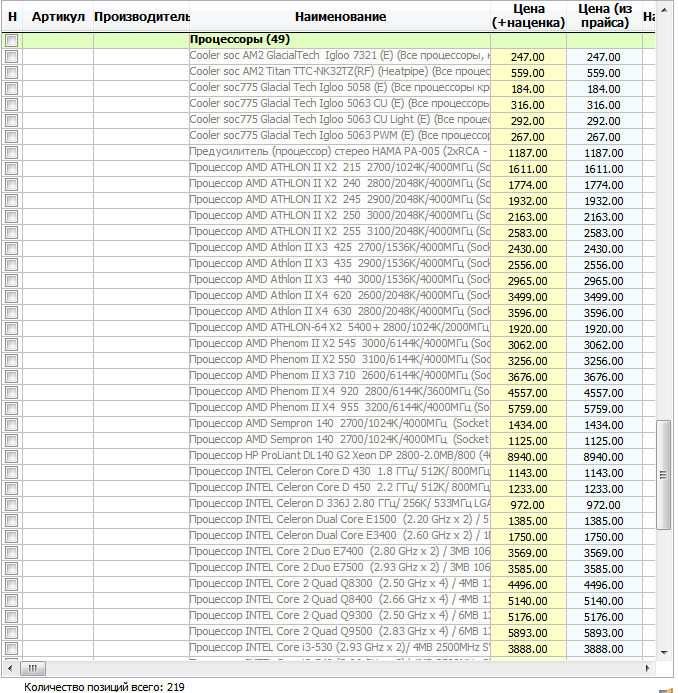Screen dimensions: 678x693
Task: Check the INTEL Core i3-530 row box
Action: [11, 648]
